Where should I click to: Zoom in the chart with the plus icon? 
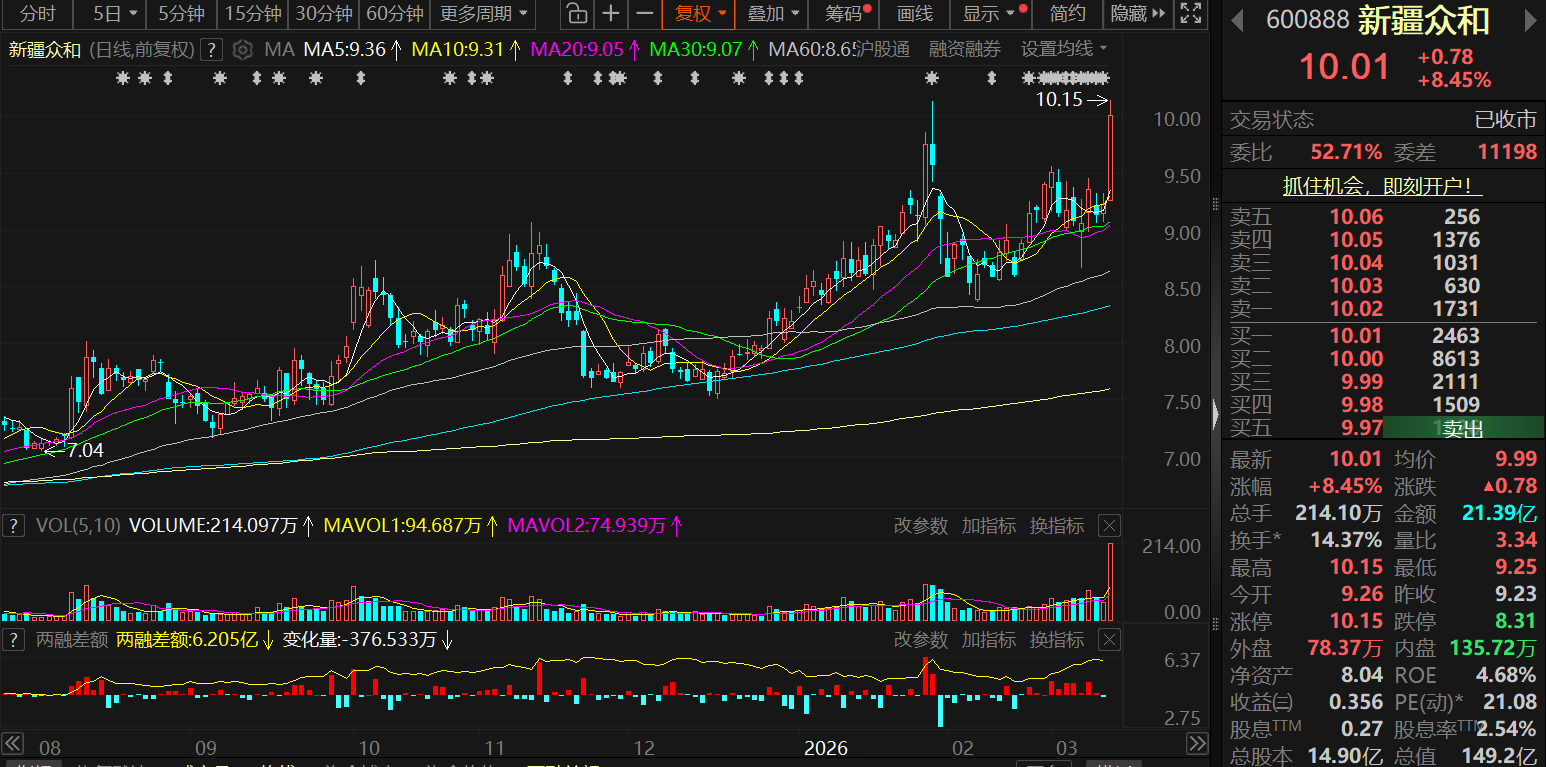pyautogui.click(x=610, y=14)
